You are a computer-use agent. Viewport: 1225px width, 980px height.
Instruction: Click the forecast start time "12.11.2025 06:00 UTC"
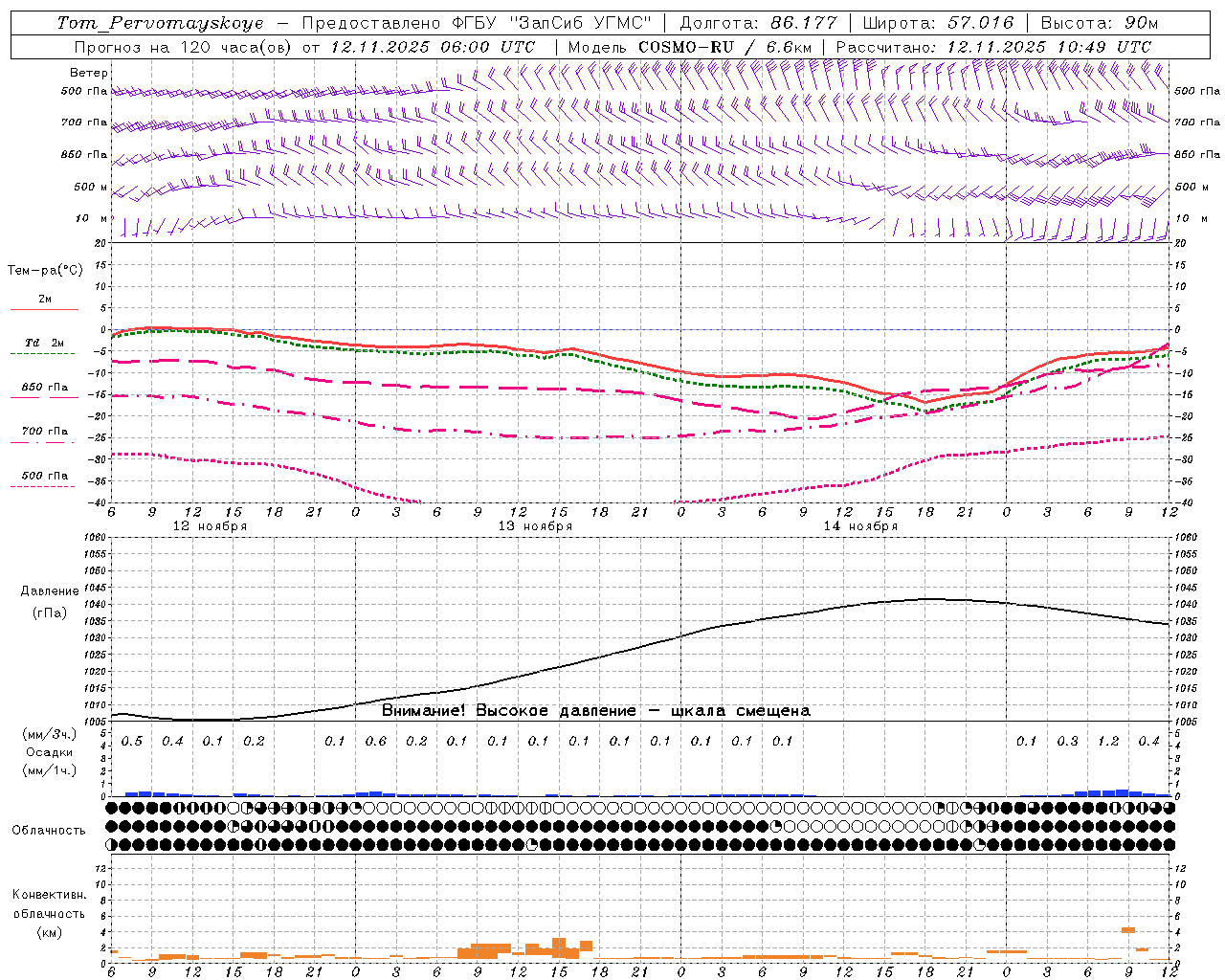pos(433,47)
